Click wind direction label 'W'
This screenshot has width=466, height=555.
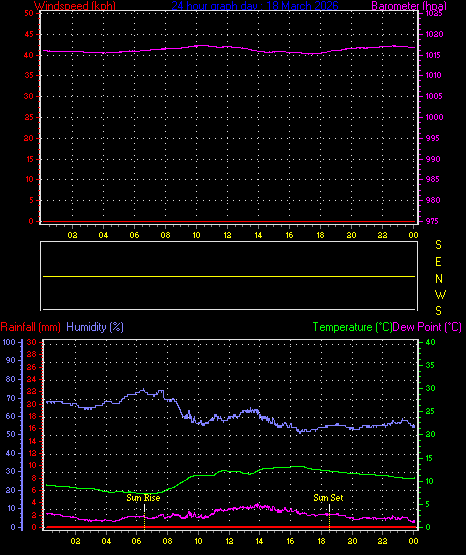440,294
